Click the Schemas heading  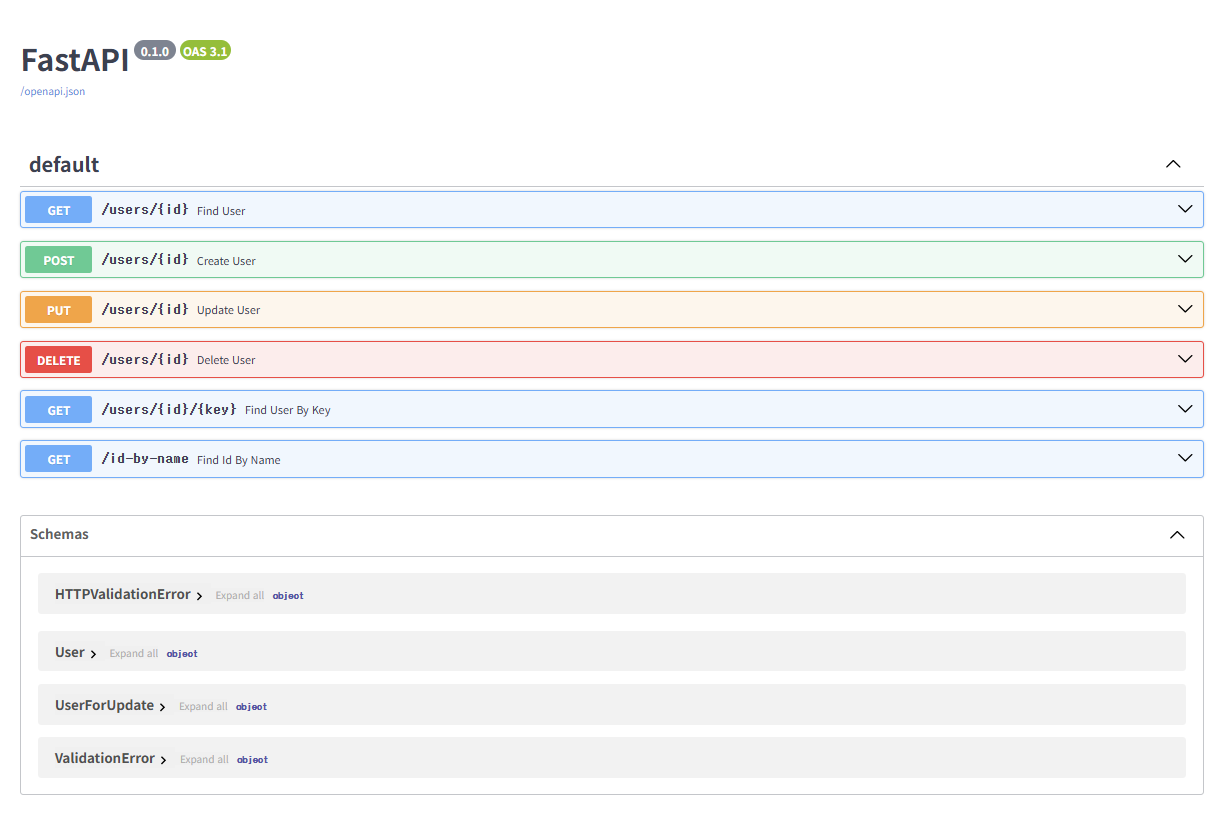[x=59, y=534]
